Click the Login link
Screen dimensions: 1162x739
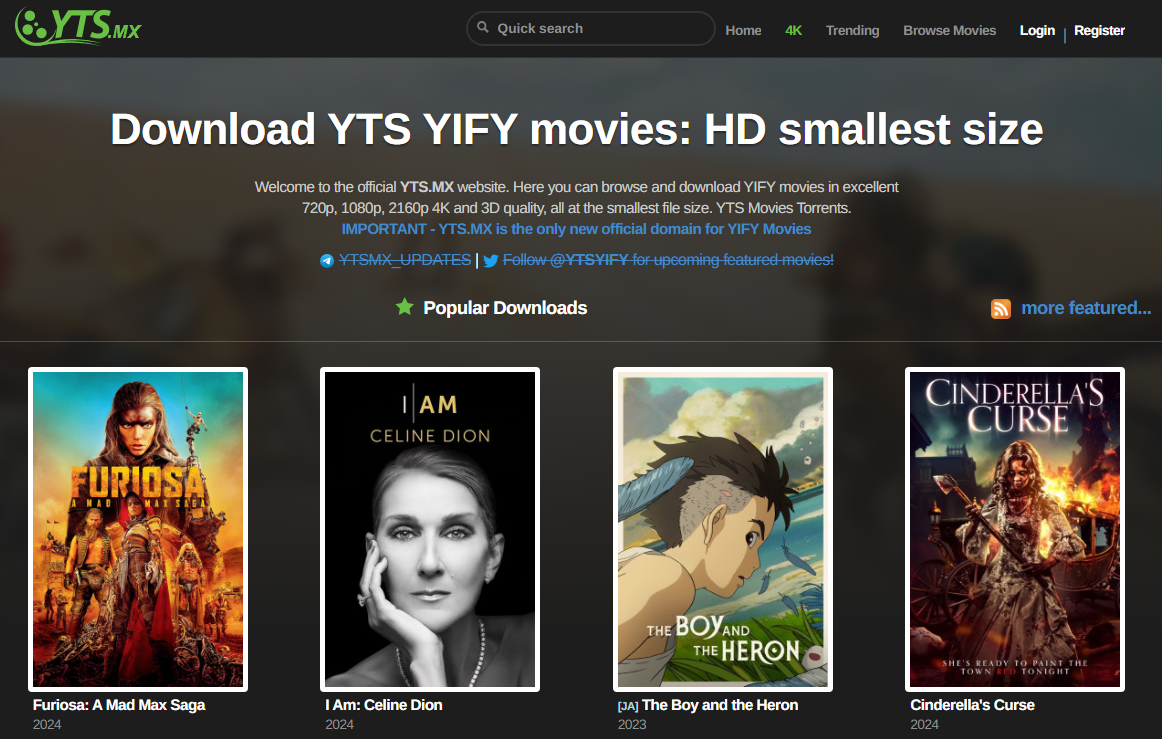1037,30
